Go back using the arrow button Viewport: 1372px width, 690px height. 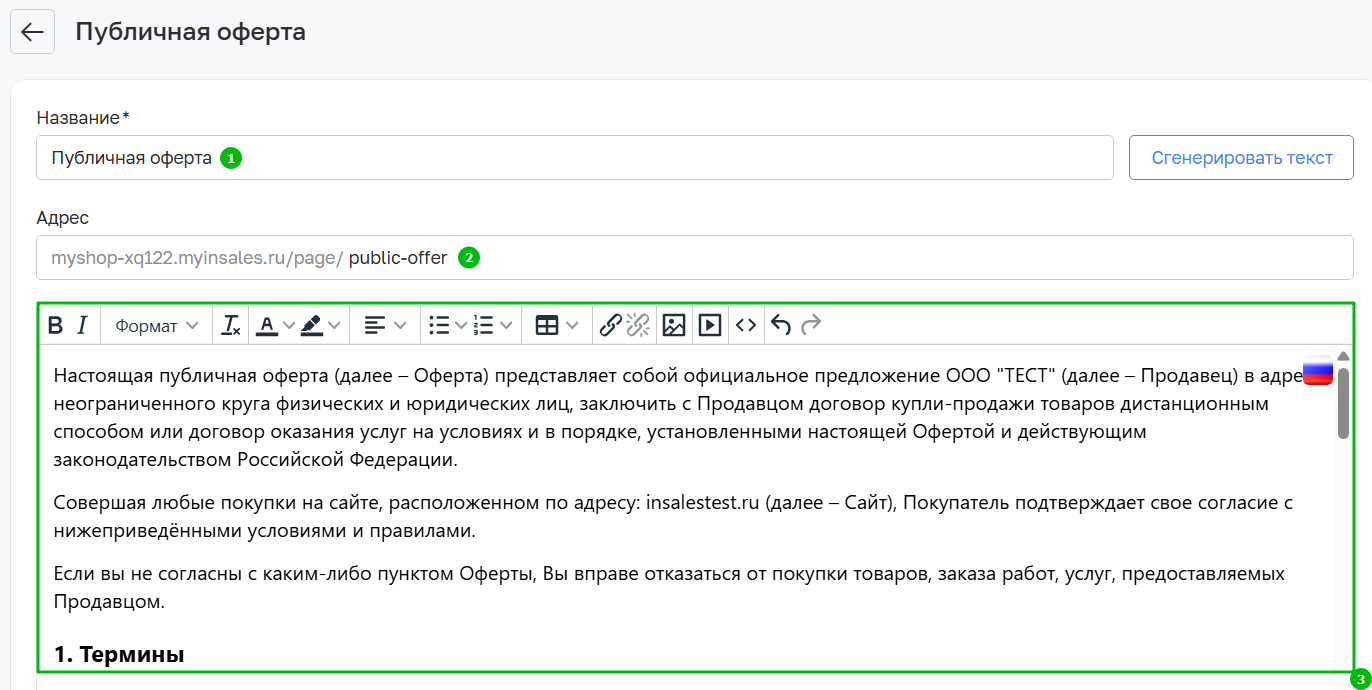(32, 32)
